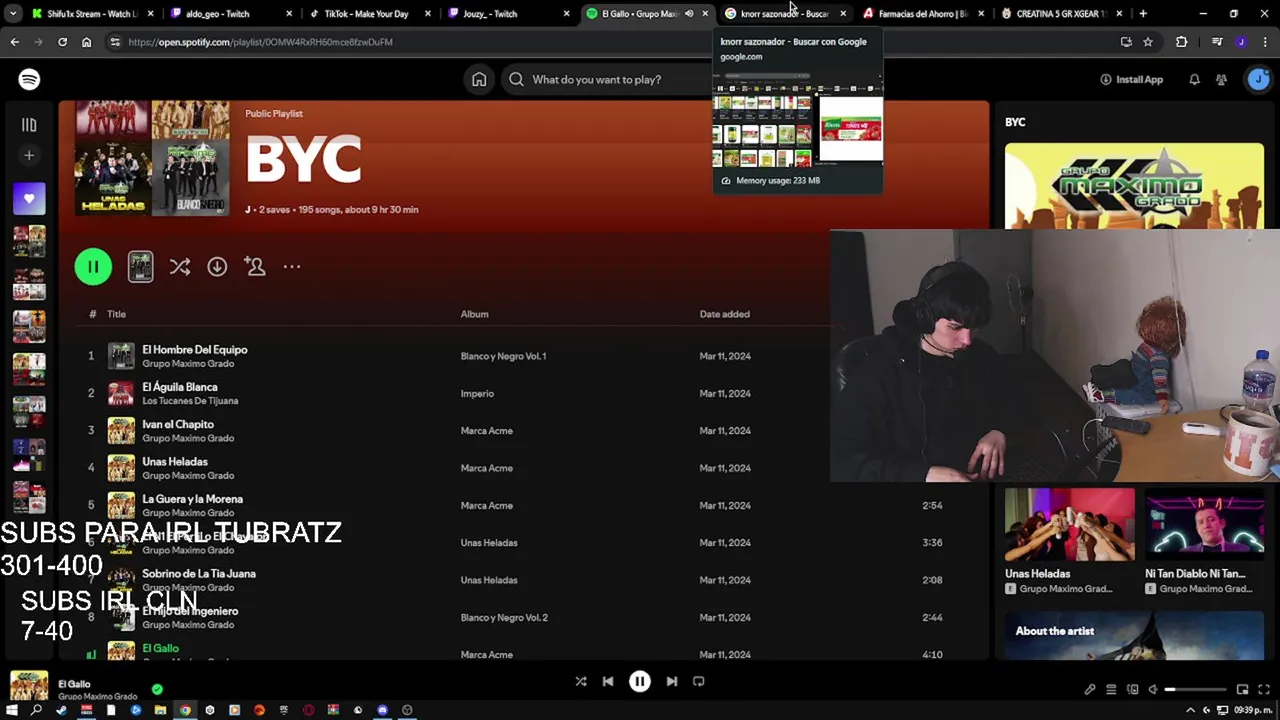
Task: Toggle the saved check for El Gallo
Action: point(157,689)
